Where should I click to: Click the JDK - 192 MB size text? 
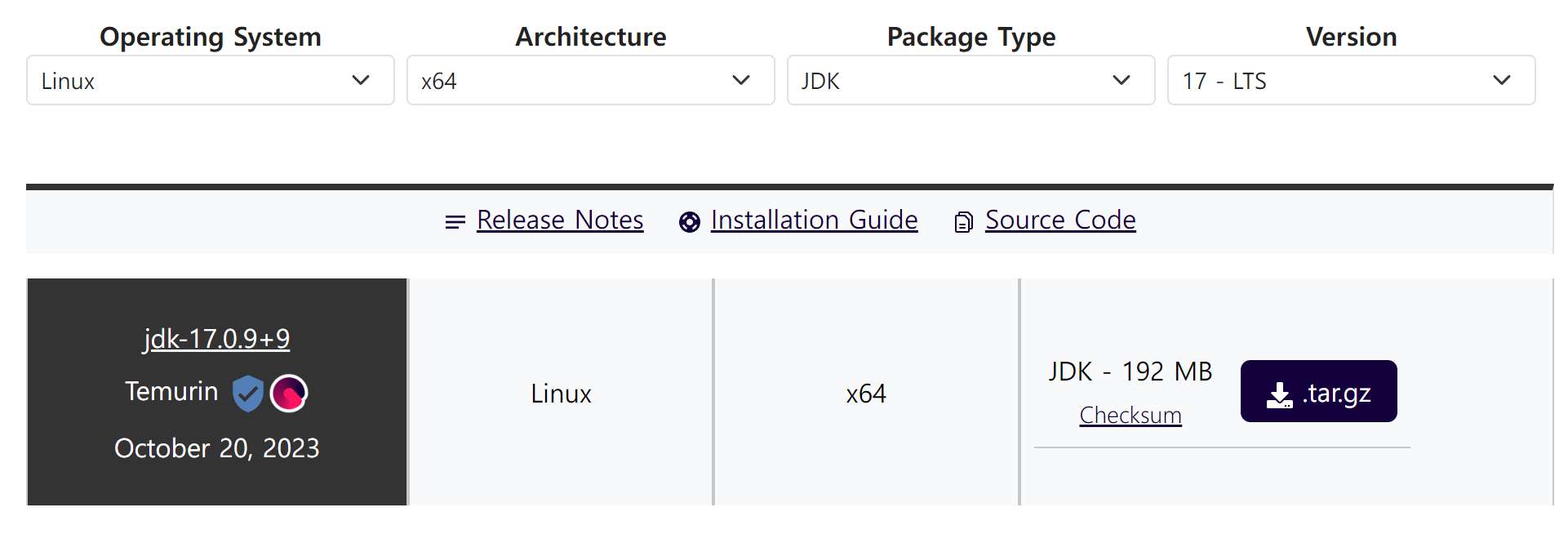[x=1130, y=372]
